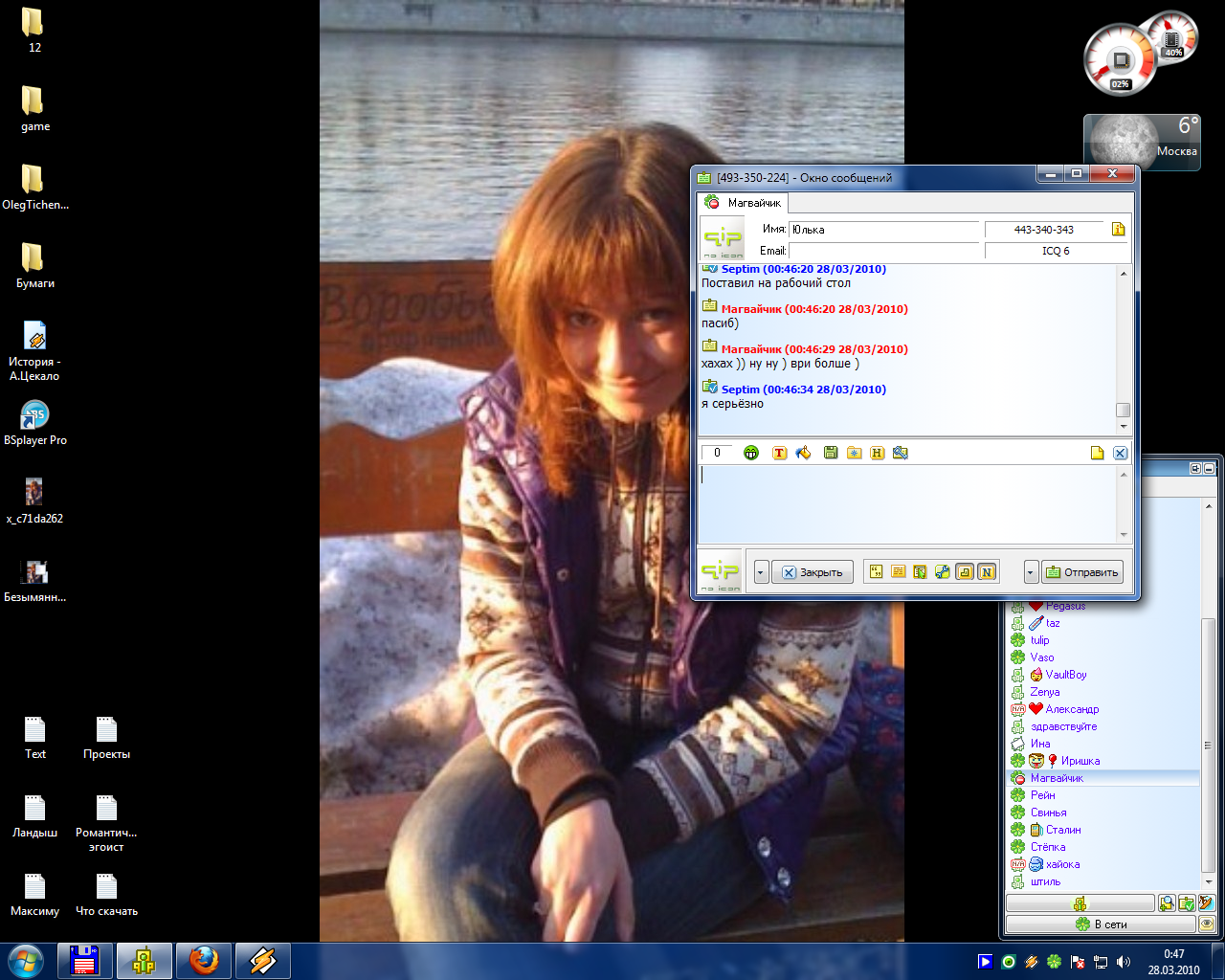Click the quote marks icon in bottom toolbar
1225x980 pixels.
[x=876, y=572]
